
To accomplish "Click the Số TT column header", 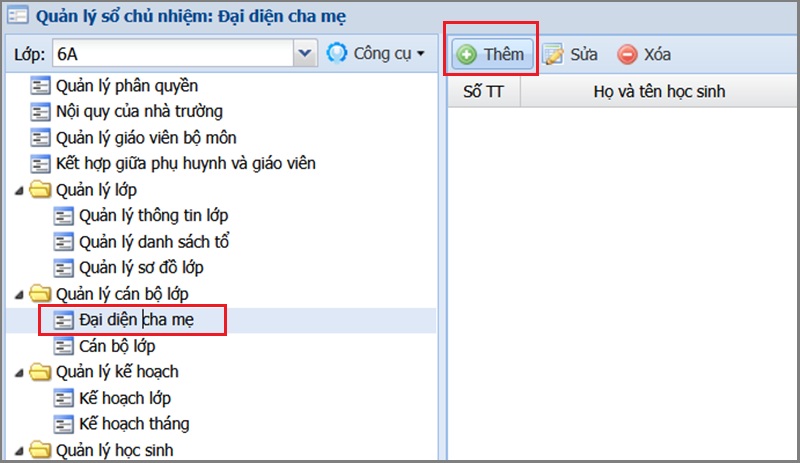I will [x=484, y=91].
